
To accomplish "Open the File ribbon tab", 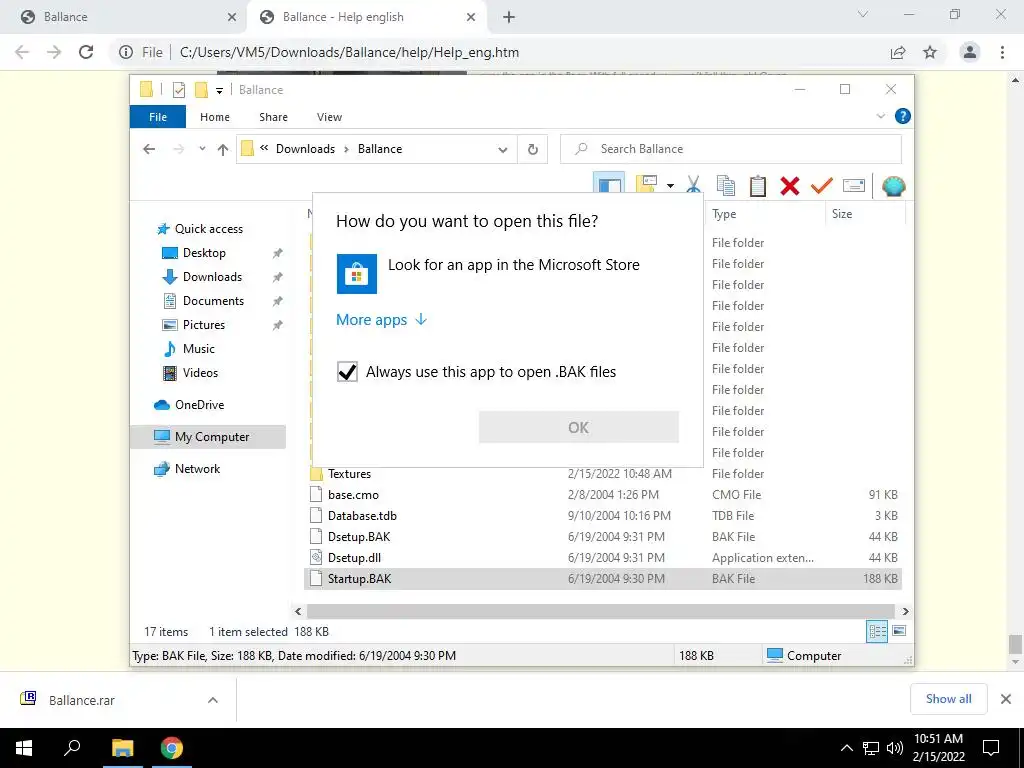I will point(158,117).
